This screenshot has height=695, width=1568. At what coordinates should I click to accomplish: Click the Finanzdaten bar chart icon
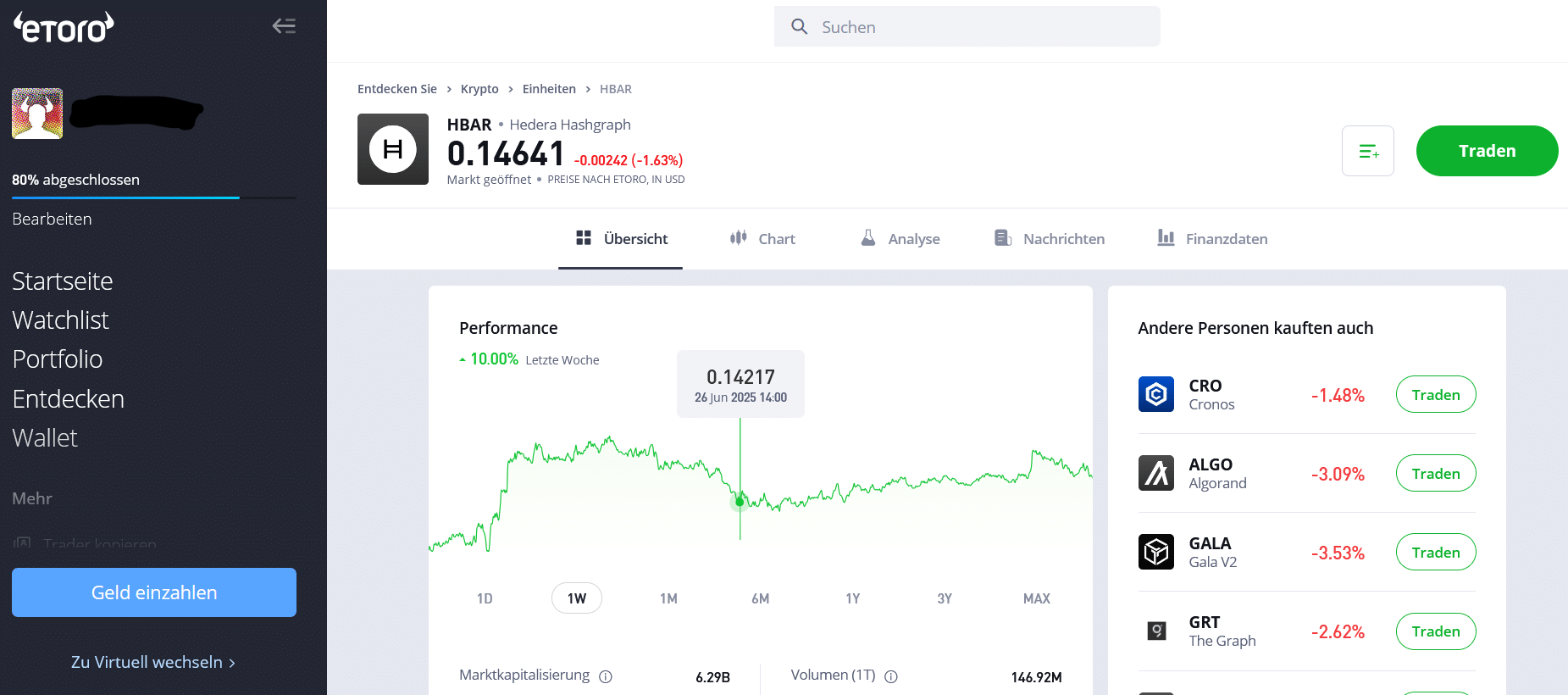pyautogui.click(x=1166, y=238)
